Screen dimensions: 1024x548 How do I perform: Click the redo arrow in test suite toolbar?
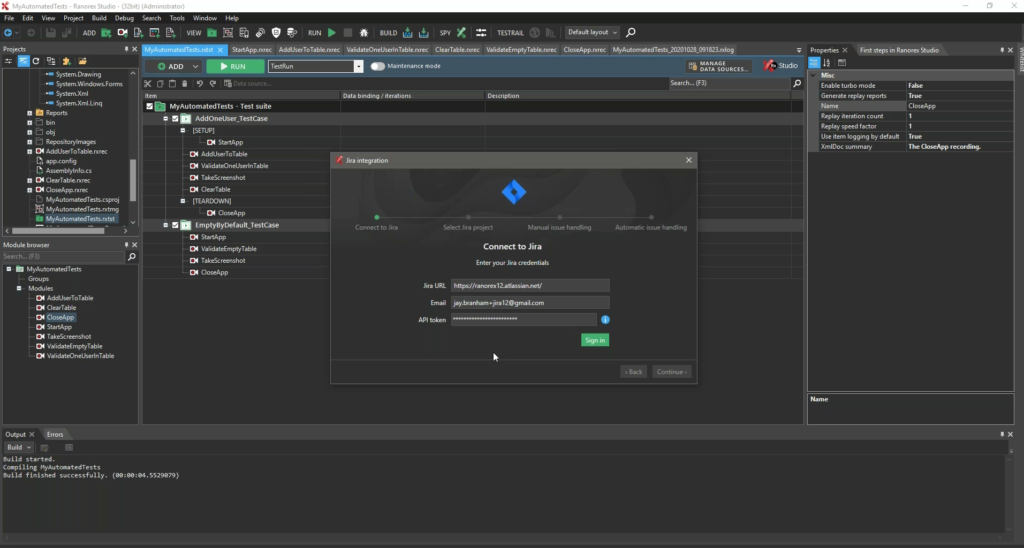point(213,84)
